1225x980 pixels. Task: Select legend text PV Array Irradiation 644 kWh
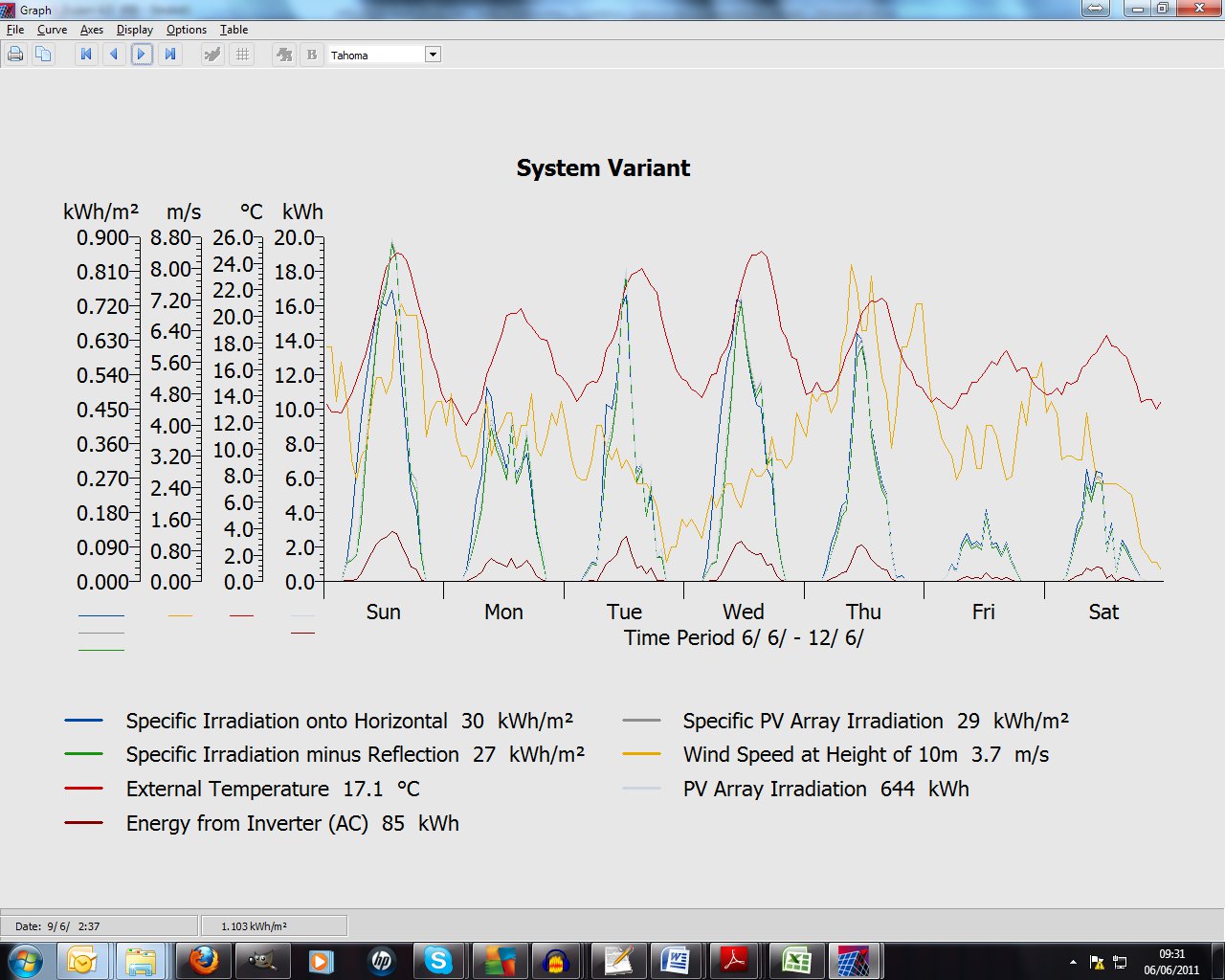click(x=826, y=790)
